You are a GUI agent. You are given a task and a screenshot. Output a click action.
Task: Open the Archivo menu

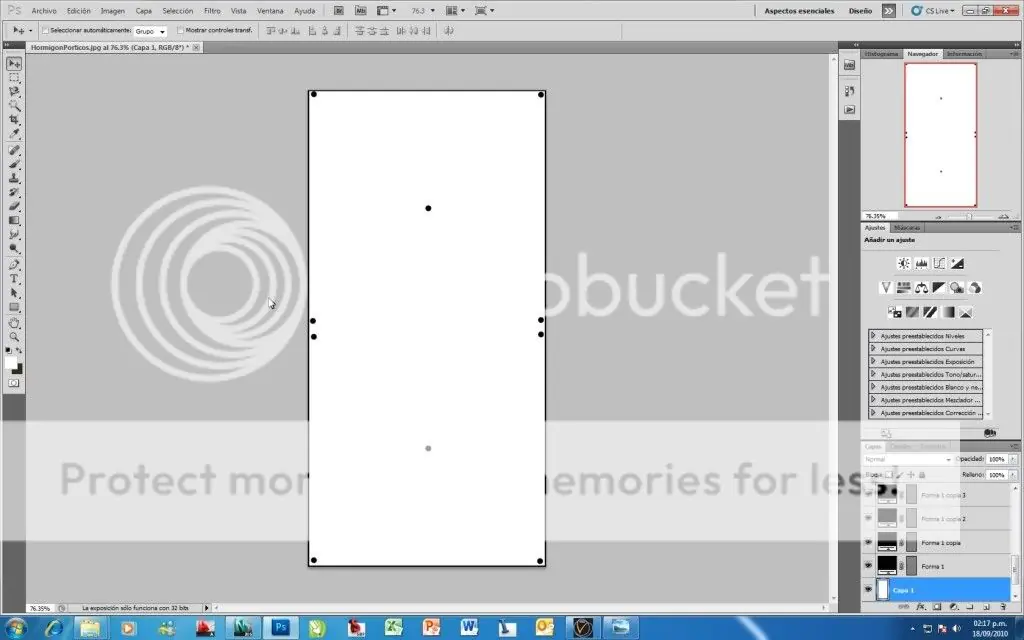(x=44, y=11)
